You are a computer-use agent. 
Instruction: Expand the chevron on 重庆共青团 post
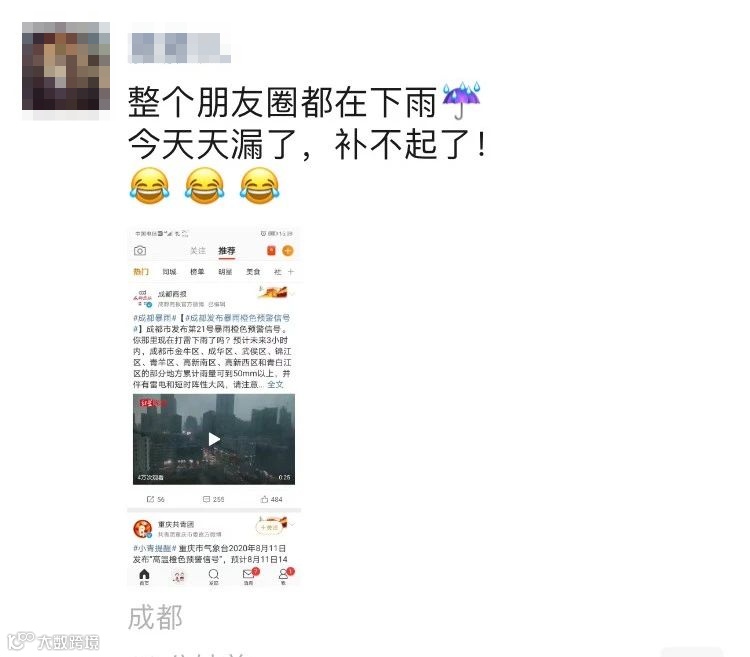[x=293, y=525]
